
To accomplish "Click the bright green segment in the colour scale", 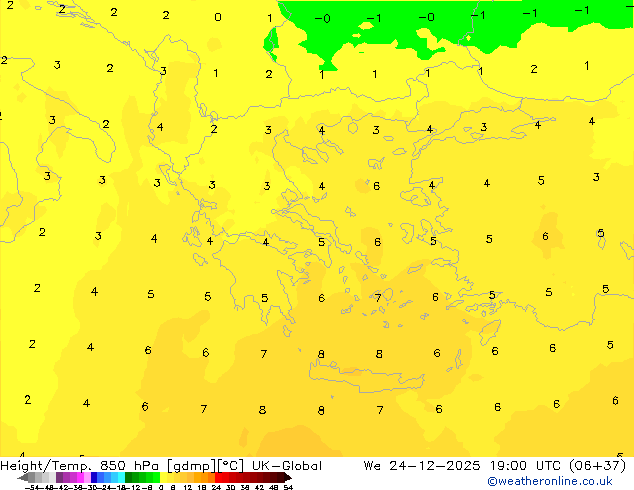I will pos(156,477).
